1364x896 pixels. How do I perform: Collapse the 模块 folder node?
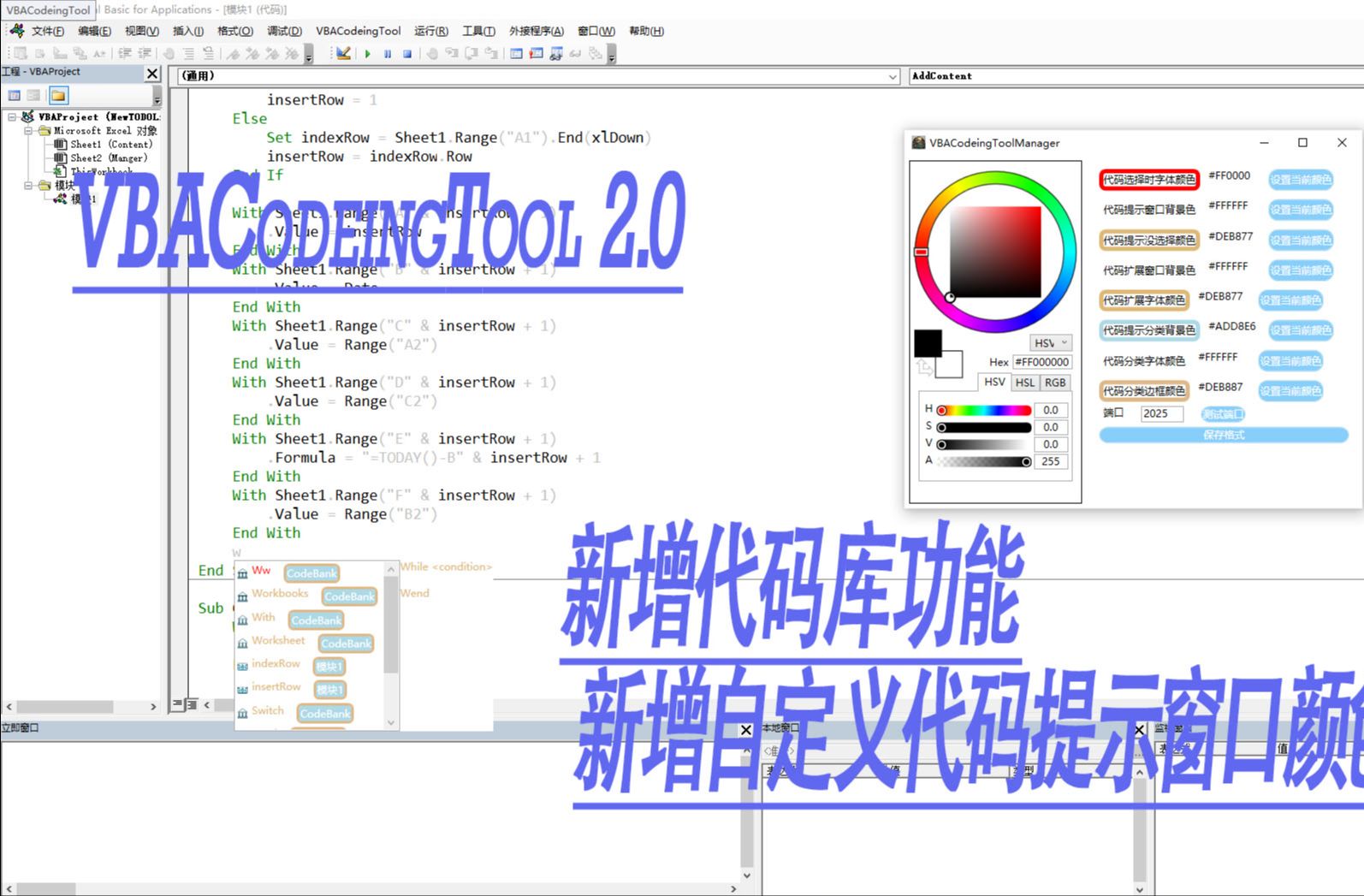28,185
